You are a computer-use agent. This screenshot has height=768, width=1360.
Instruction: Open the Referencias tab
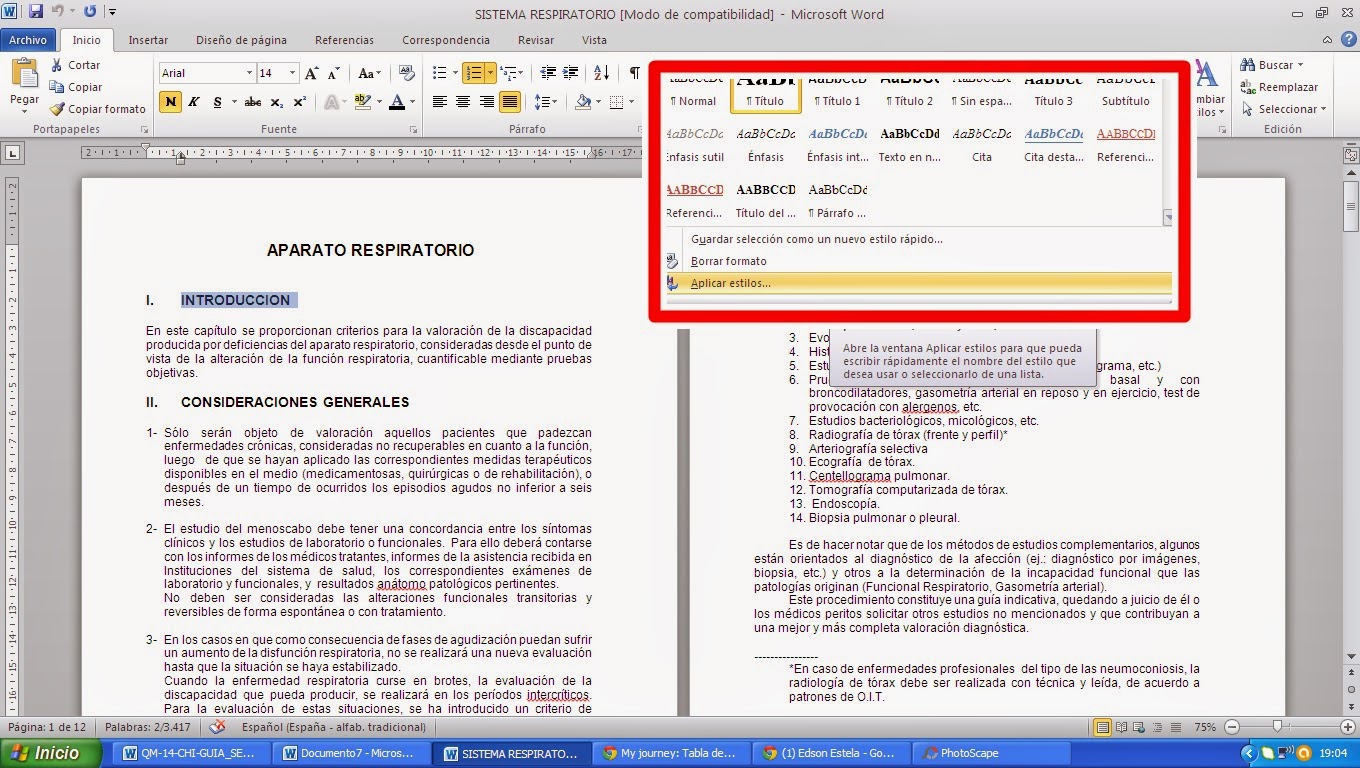point(344,40)
